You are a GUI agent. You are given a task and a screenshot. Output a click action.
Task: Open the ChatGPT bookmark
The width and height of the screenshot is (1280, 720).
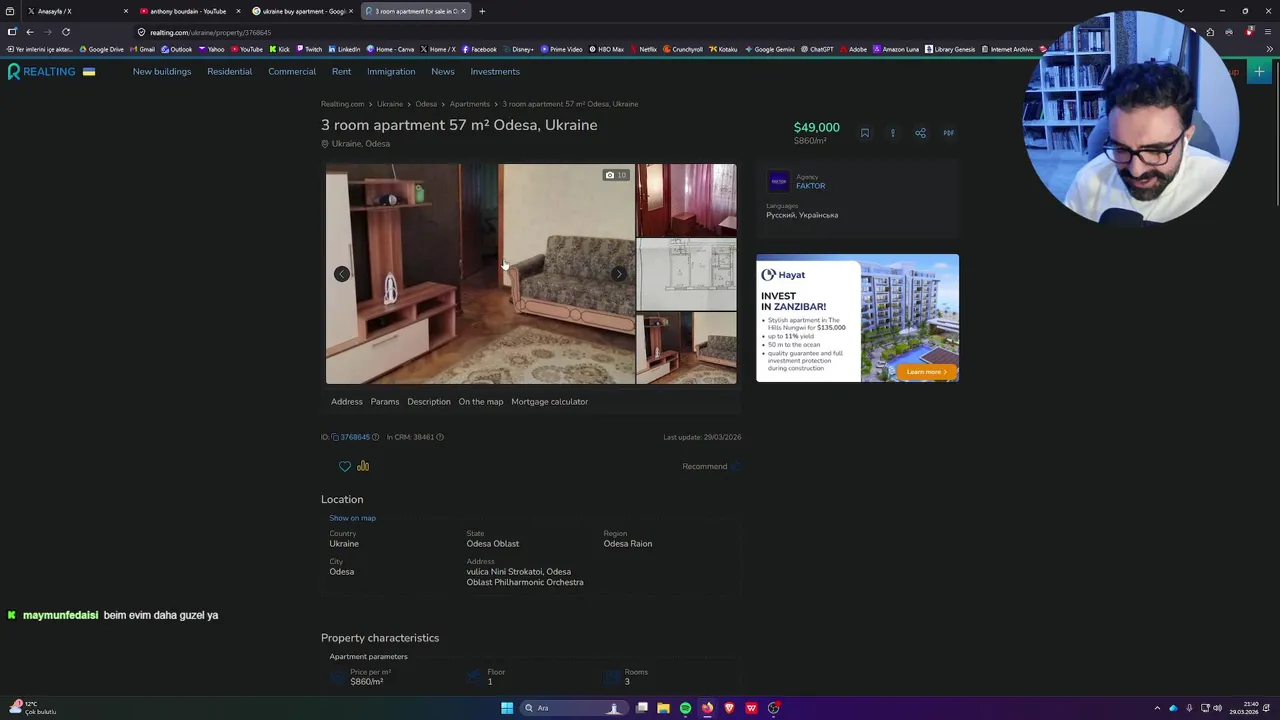[x=817, y=49]
